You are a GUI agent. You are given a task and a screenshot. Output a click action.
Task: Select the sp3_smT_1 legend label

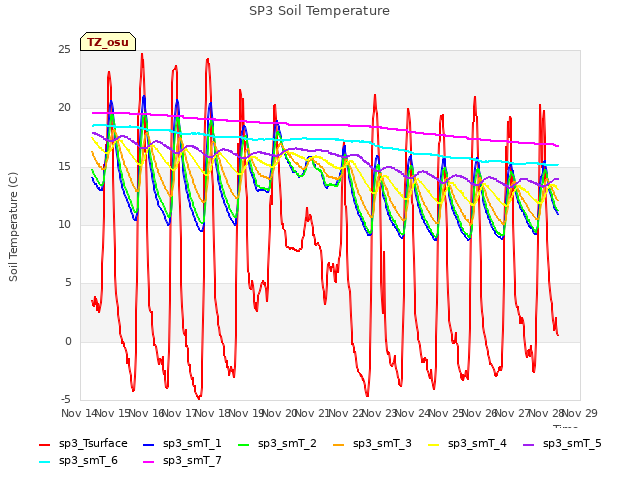(x=192, y=444)
